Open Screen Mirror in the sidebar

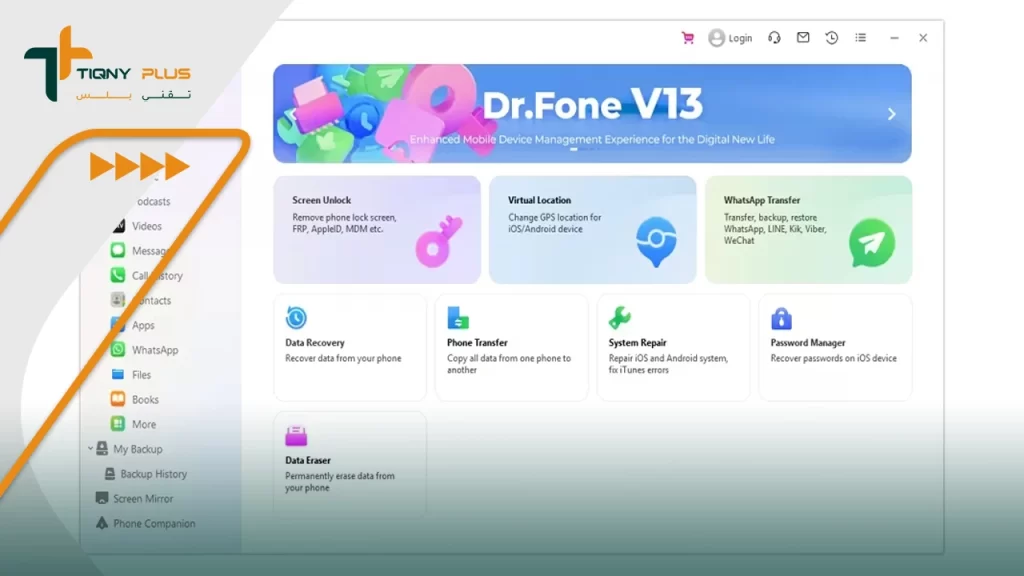point(142,499)
